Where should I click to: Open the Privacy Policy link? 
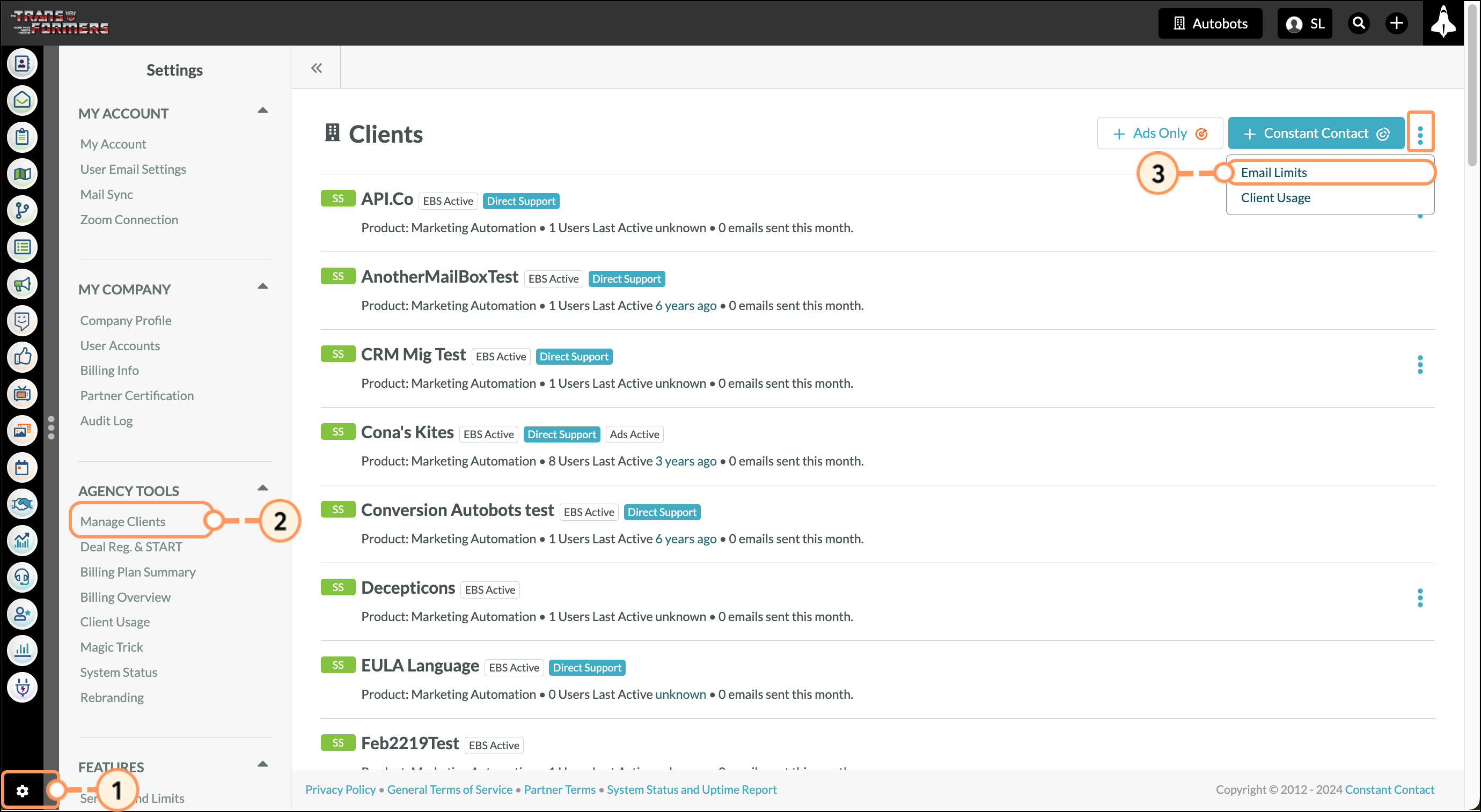pos(340,789)
